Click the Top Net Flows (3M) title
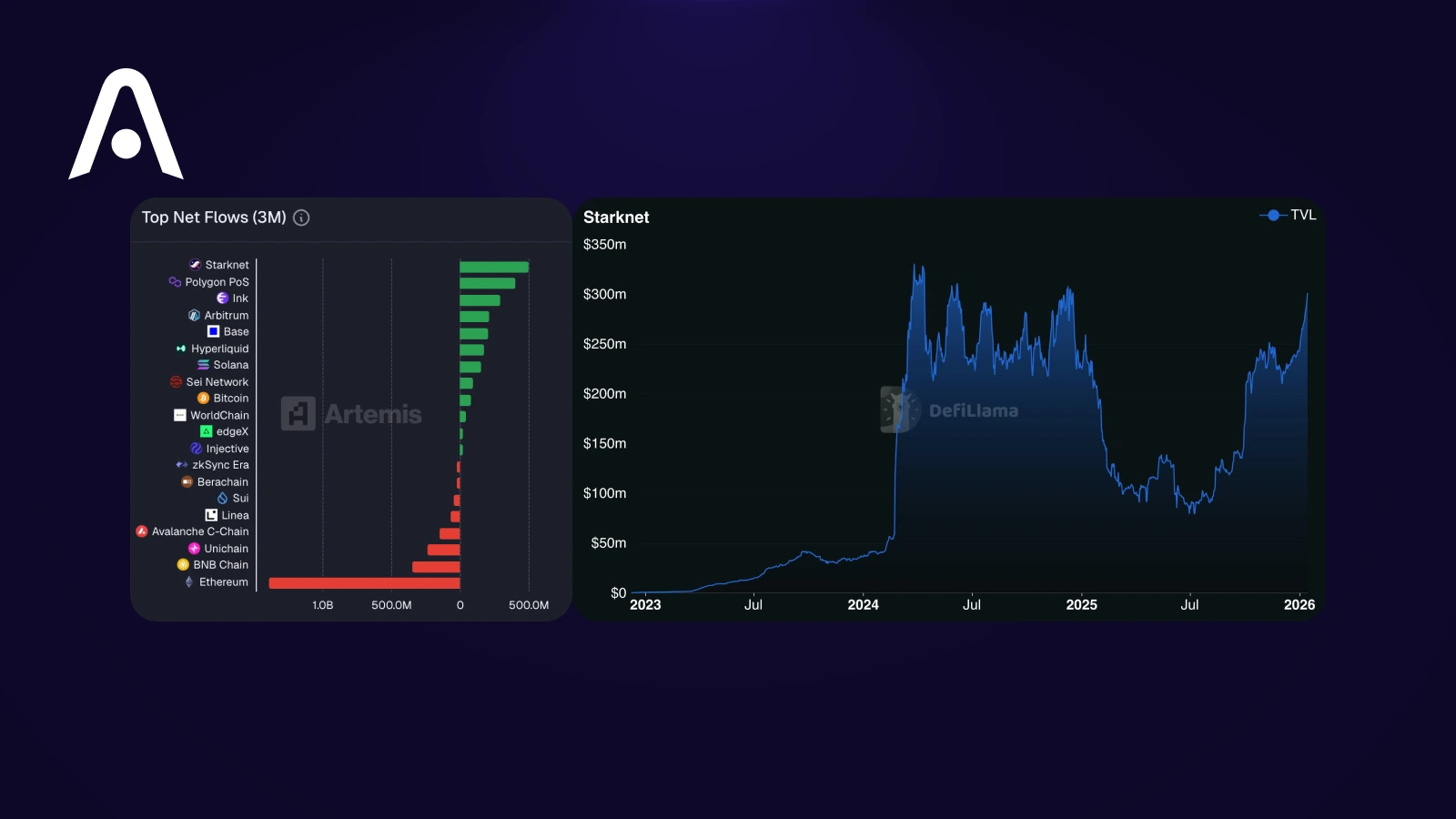This screenshot has width=1456, height=819. 214,217
